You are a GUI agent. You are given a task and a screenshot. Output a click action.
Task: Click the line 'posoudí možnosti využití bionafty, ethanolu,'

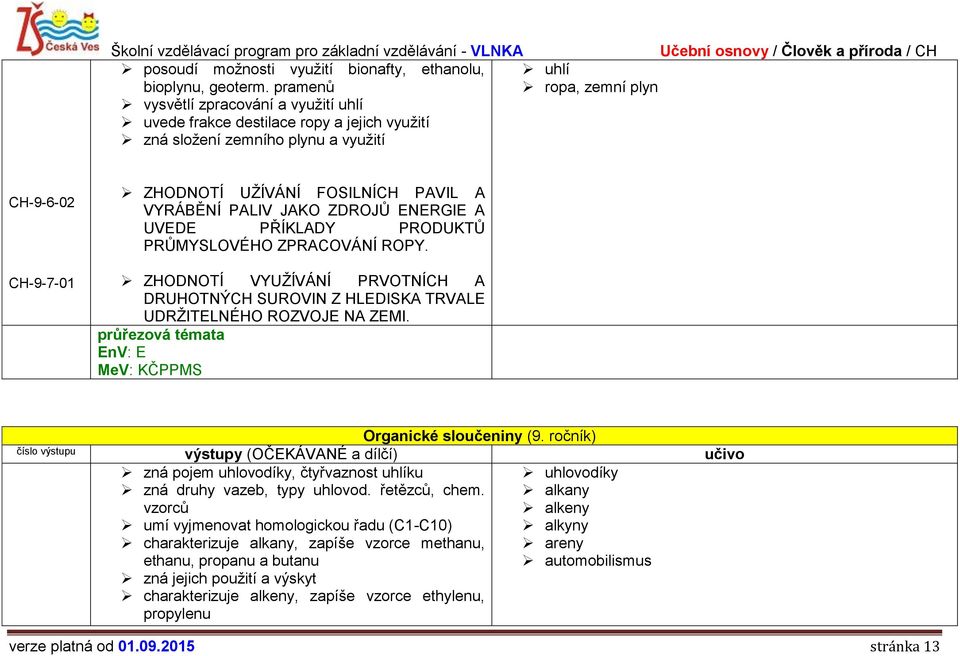[x=313, y=69]
